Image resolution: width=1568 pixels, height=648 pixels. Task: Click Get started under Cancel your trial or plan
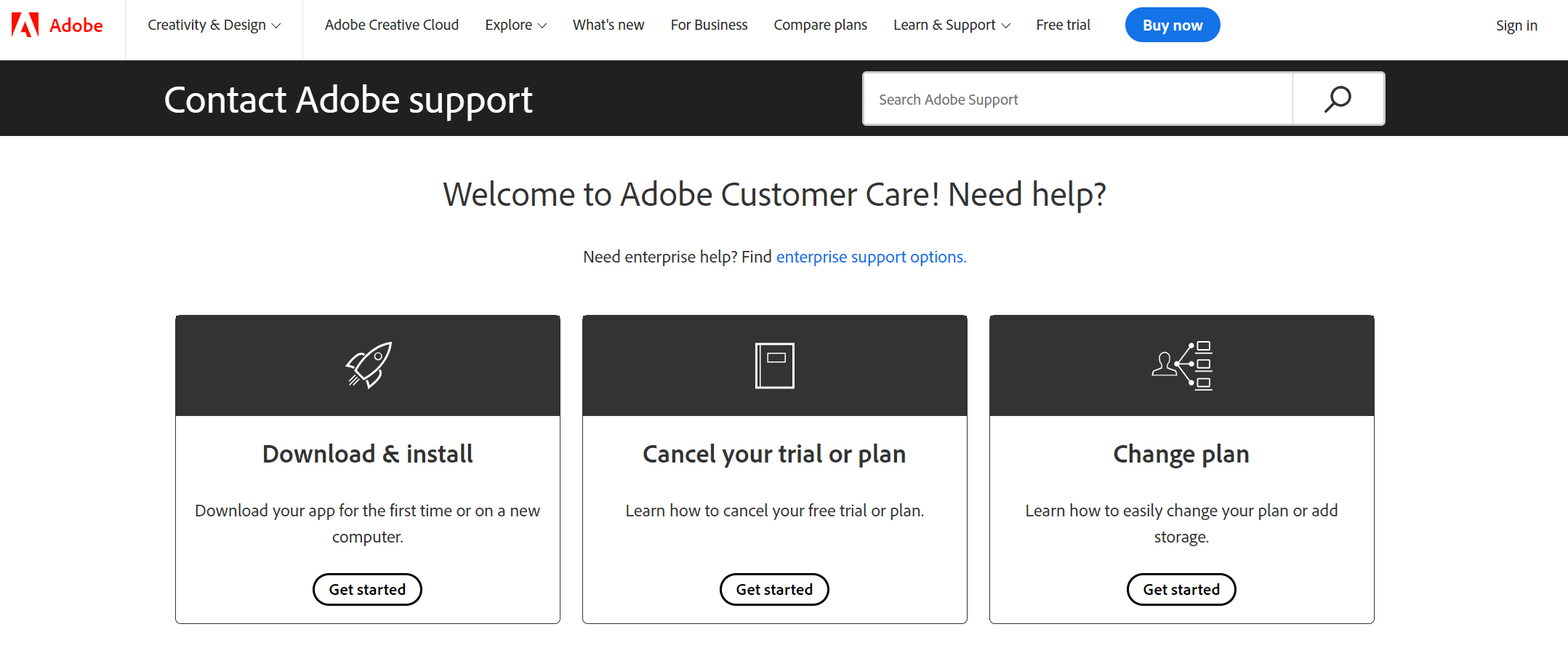click(774, 589)
